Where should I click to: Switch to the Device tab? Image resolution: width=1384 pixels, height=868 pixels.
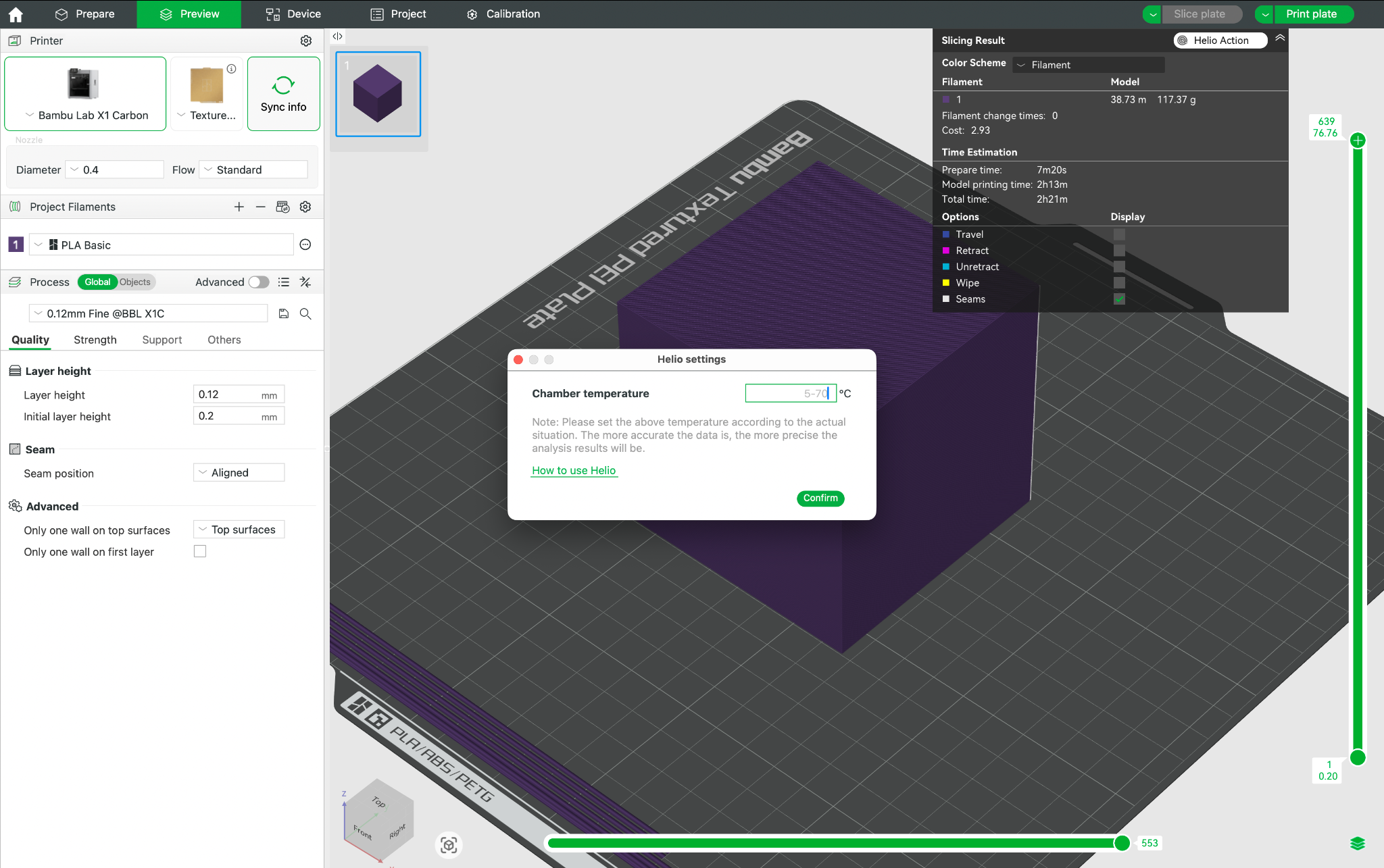click(293, 14)
